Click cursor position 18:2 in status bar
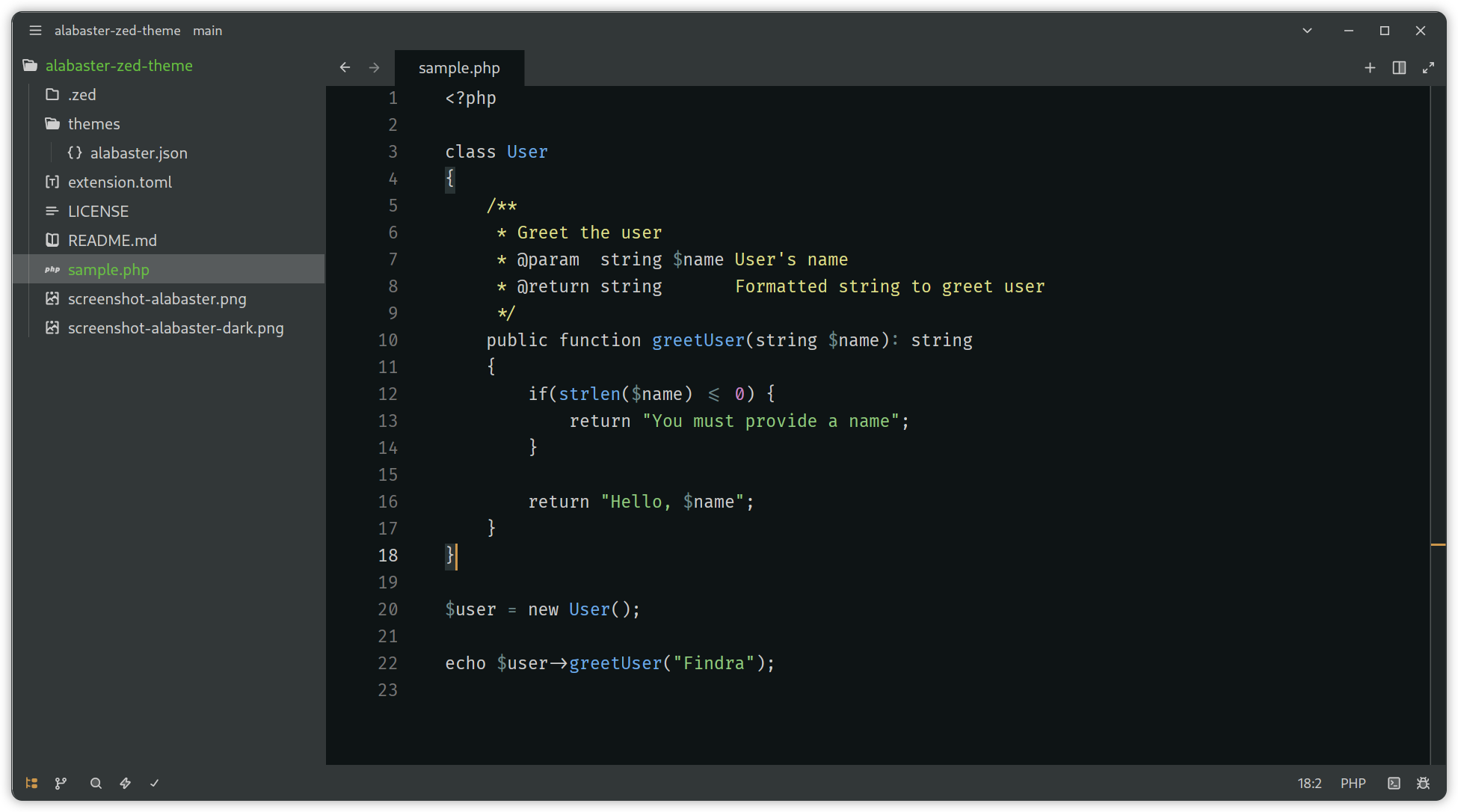Screen dimensions: 1458x812 tap(1309, 783)
